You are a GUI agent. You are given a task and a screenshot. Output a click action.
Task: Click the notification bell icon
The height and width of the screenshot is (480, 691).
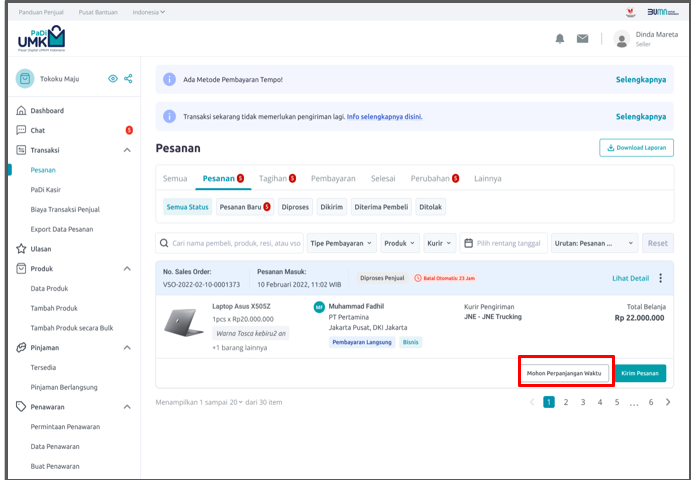pyautogui.click(x=560, y=39)
